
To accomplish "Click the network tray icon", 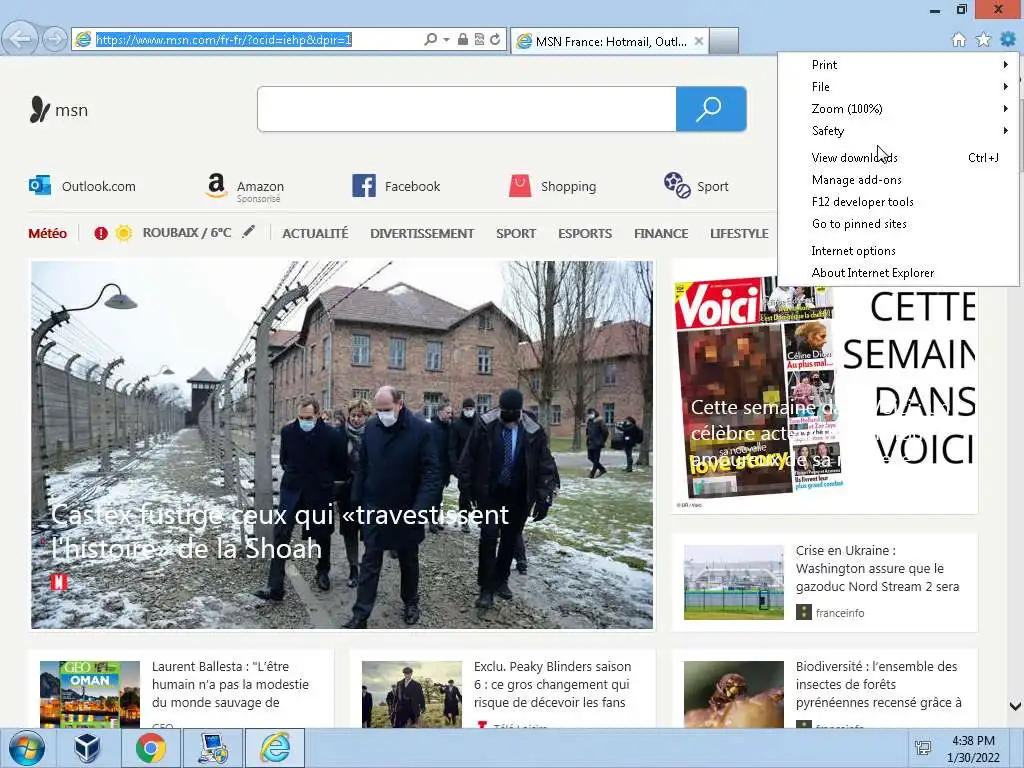I will [x=923, y=748].
